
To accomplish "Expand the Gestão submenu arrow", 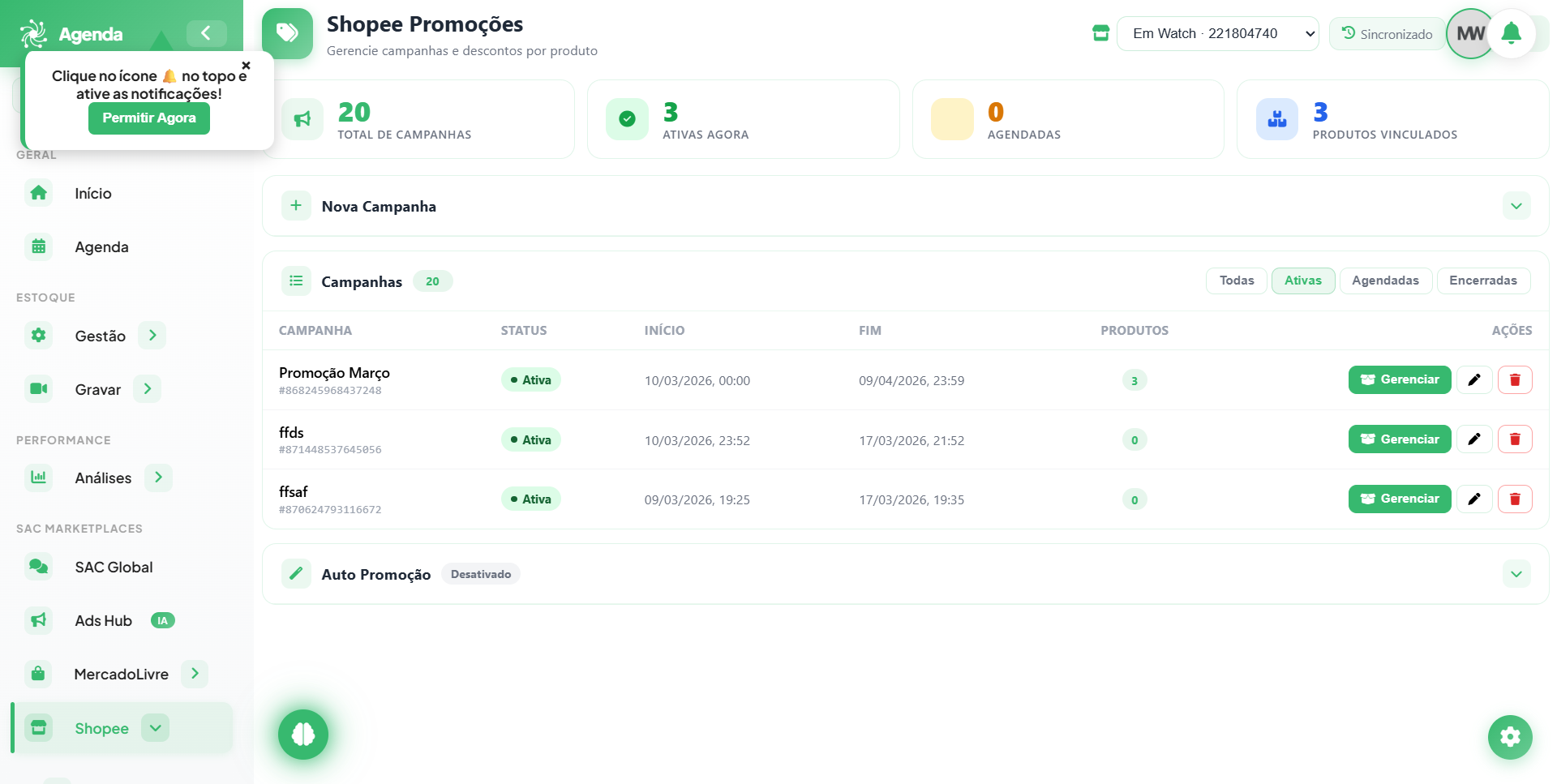I will click(x=152, y=336).
